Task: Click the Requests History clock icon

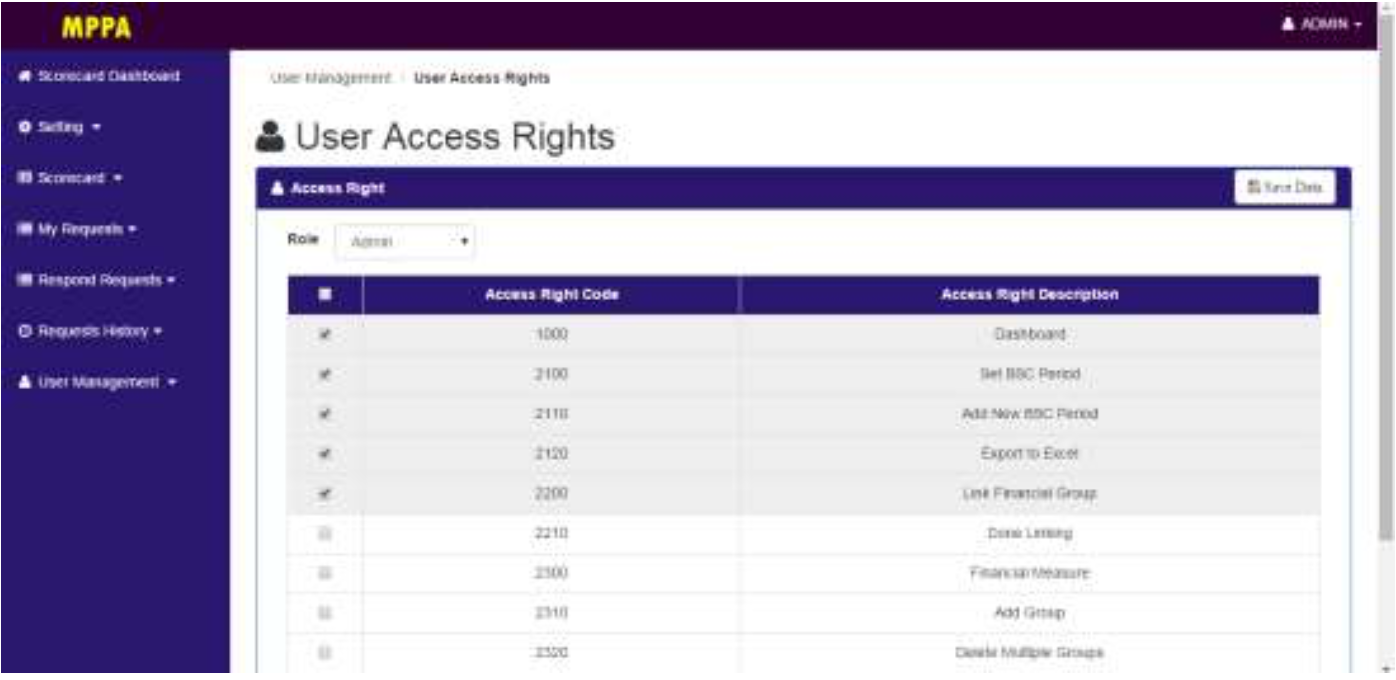Action: click(25, 332)
